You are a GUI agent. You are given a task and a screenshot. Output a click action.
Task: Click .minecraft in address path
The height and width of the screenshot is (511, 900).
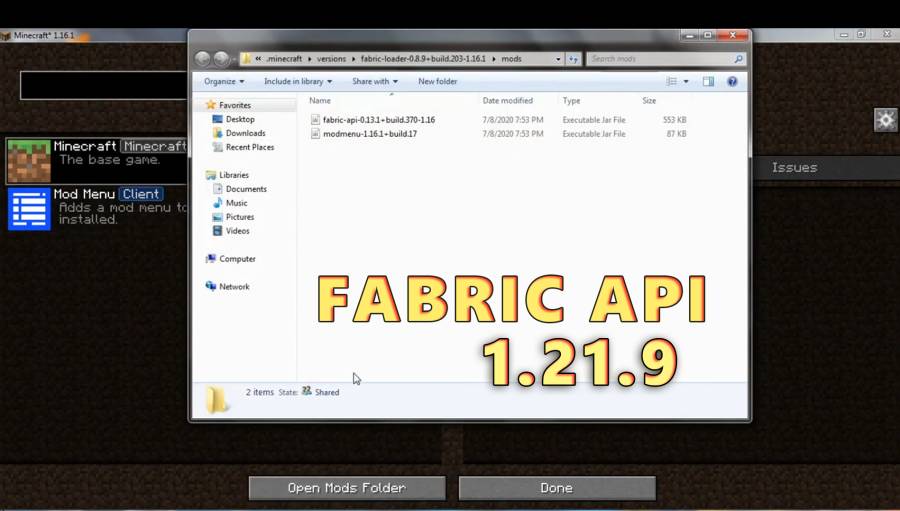284,59
